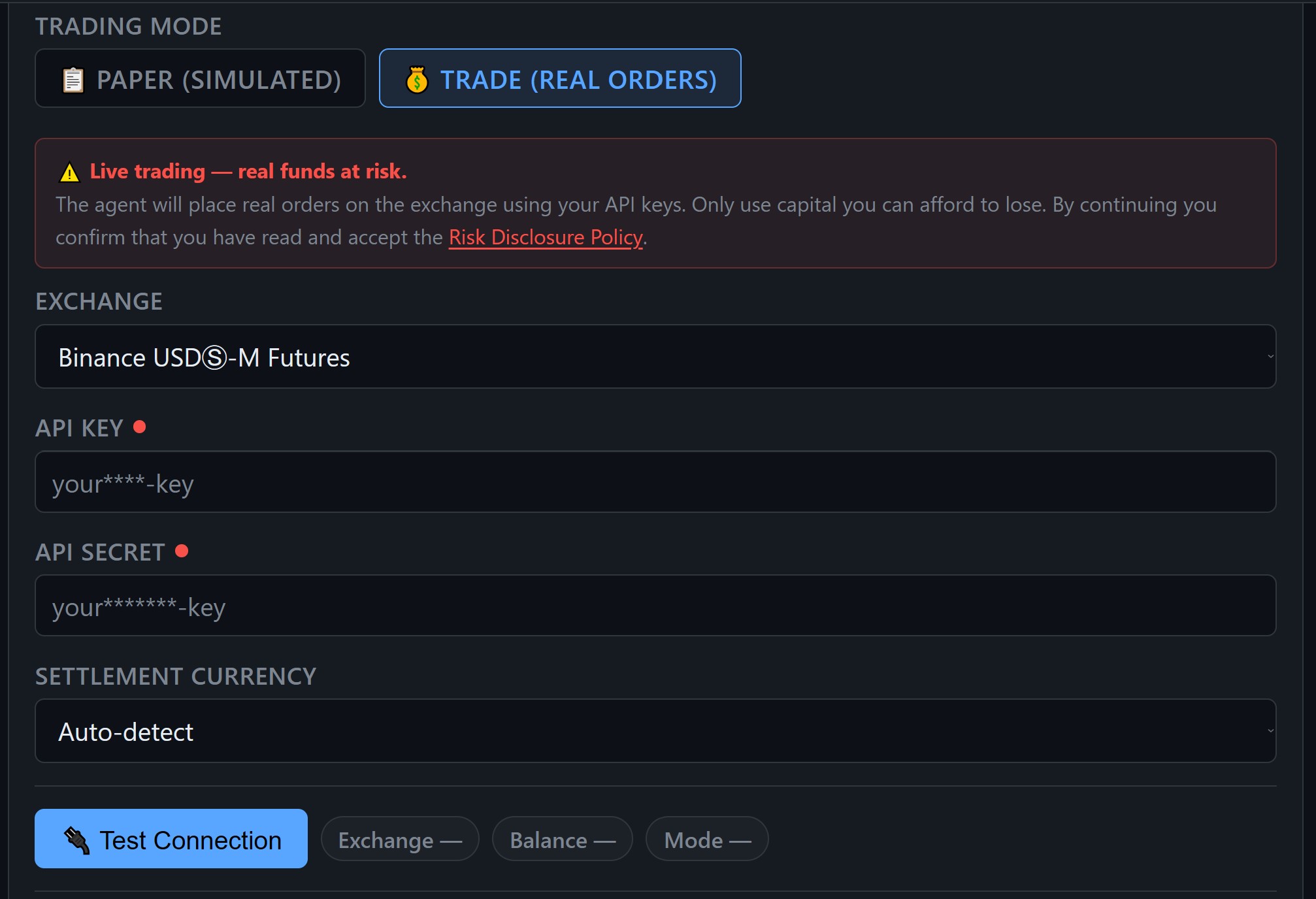Screen dimensions: 1316x899
Task: Click the Exchange status chip
Action: (x=400, y=839)
